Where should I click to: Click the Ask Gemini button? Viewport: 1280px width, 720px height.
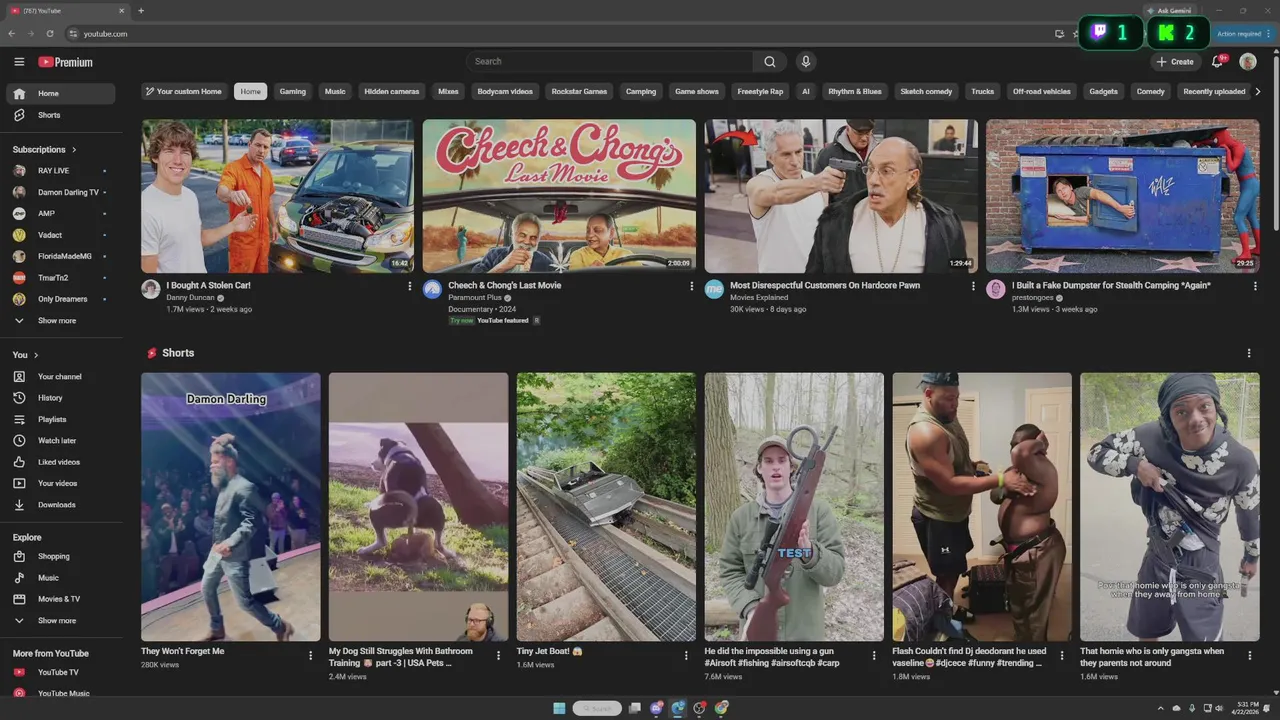1171,10
